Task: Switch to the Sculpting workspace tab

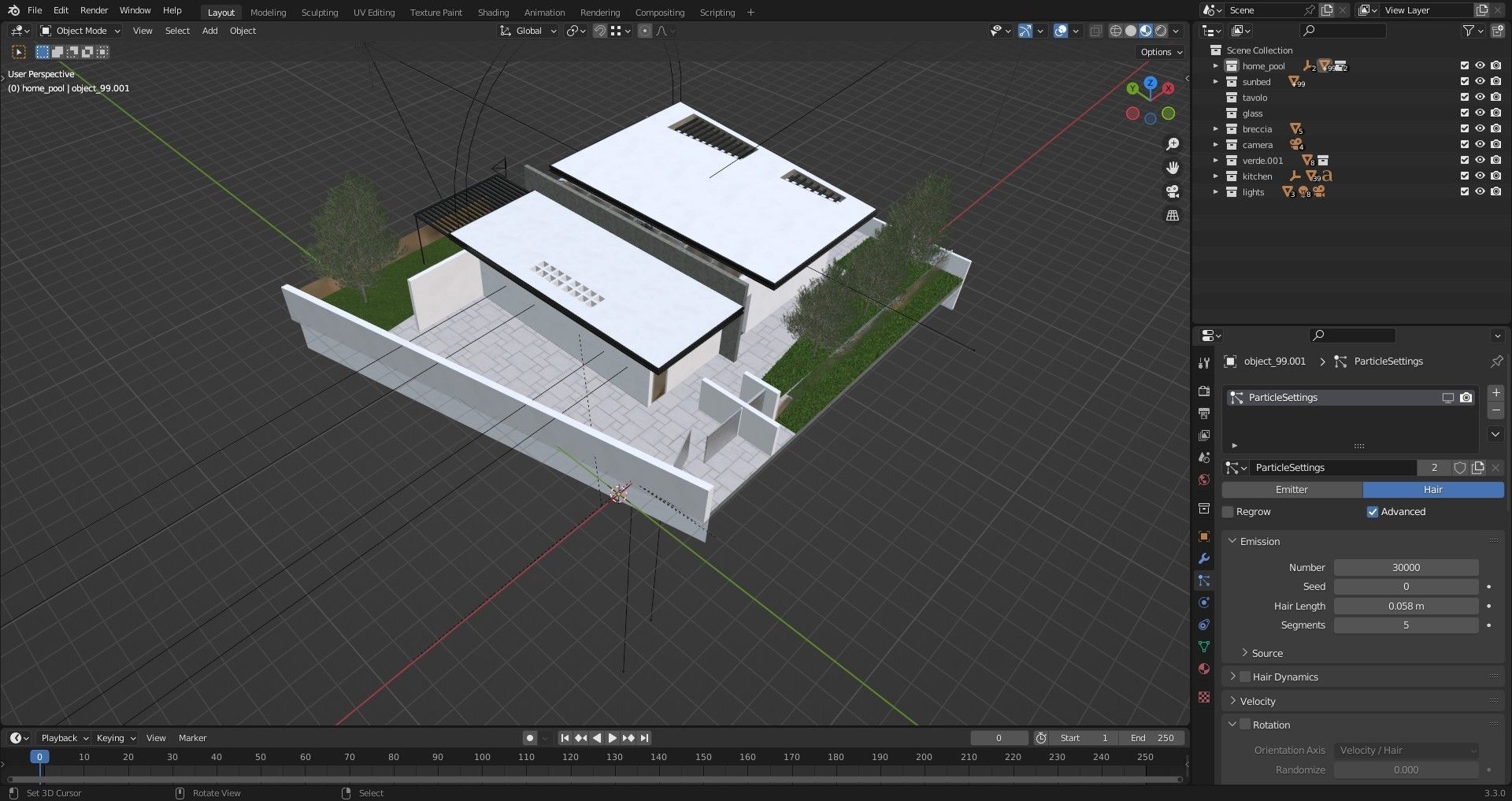Action: point(319,13)
